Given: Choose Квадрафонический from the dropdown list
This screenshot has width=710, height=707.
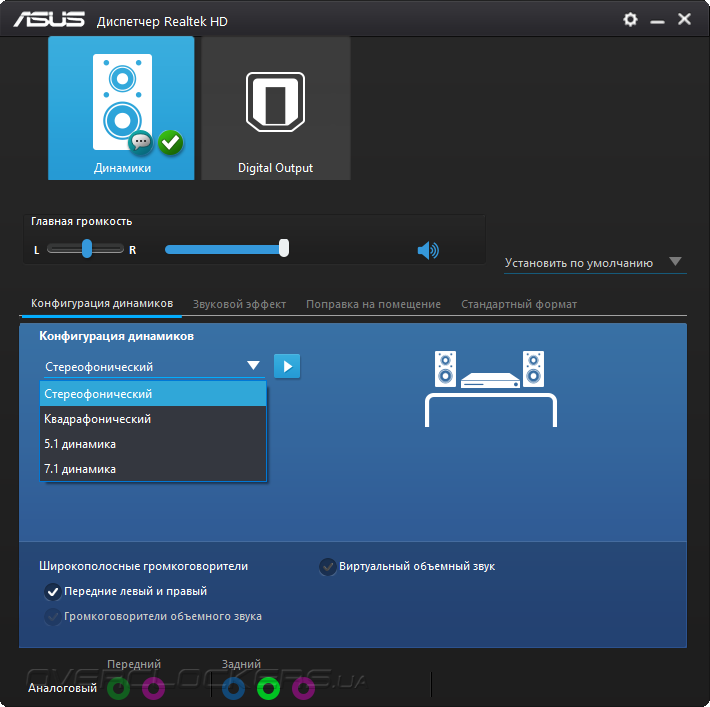Looking at the screenshot, I should (153, 419).
